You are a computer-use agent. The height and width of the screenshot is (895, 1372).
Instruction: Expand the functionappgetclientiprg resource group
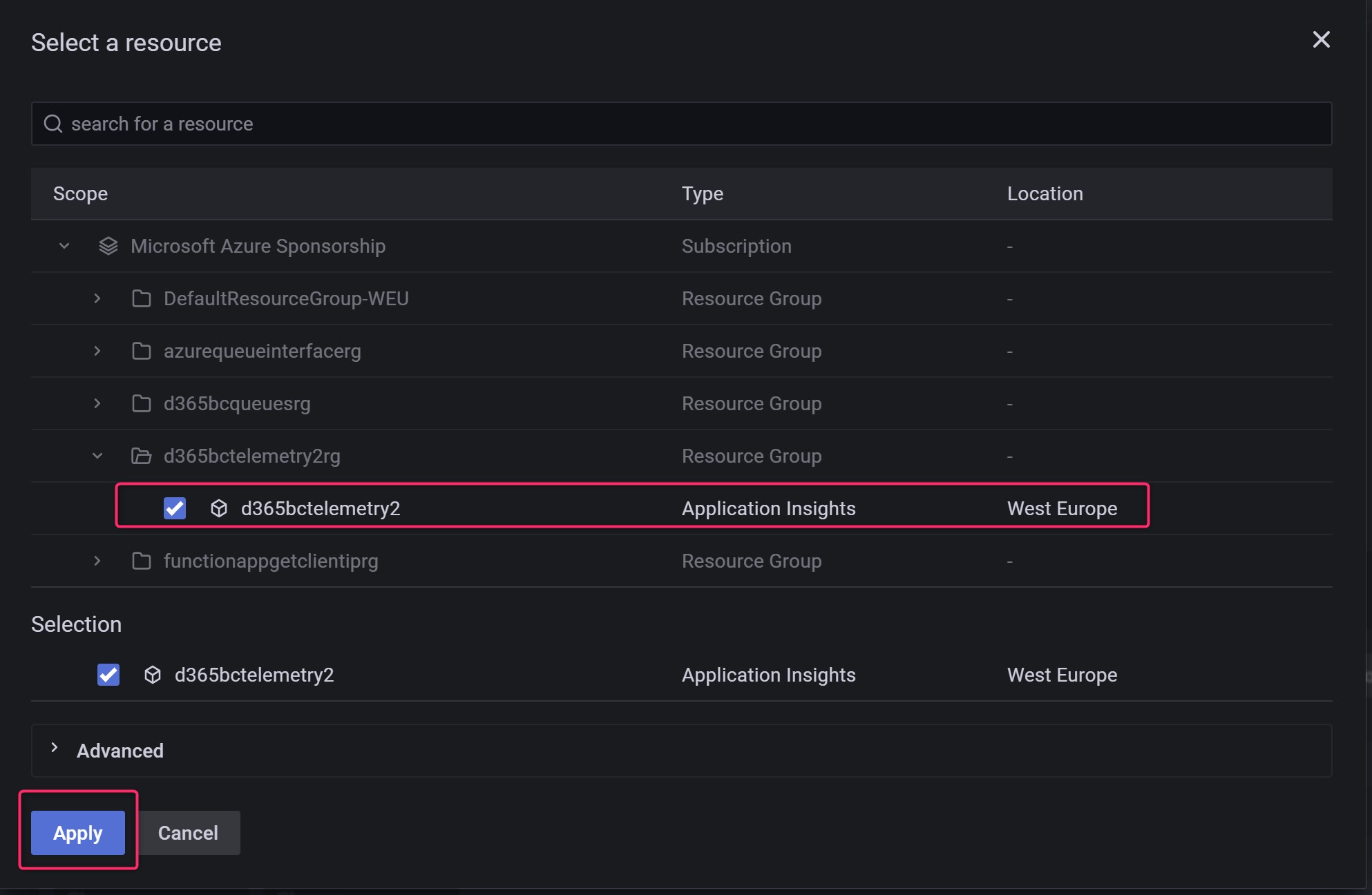click(x=97, y=561)
